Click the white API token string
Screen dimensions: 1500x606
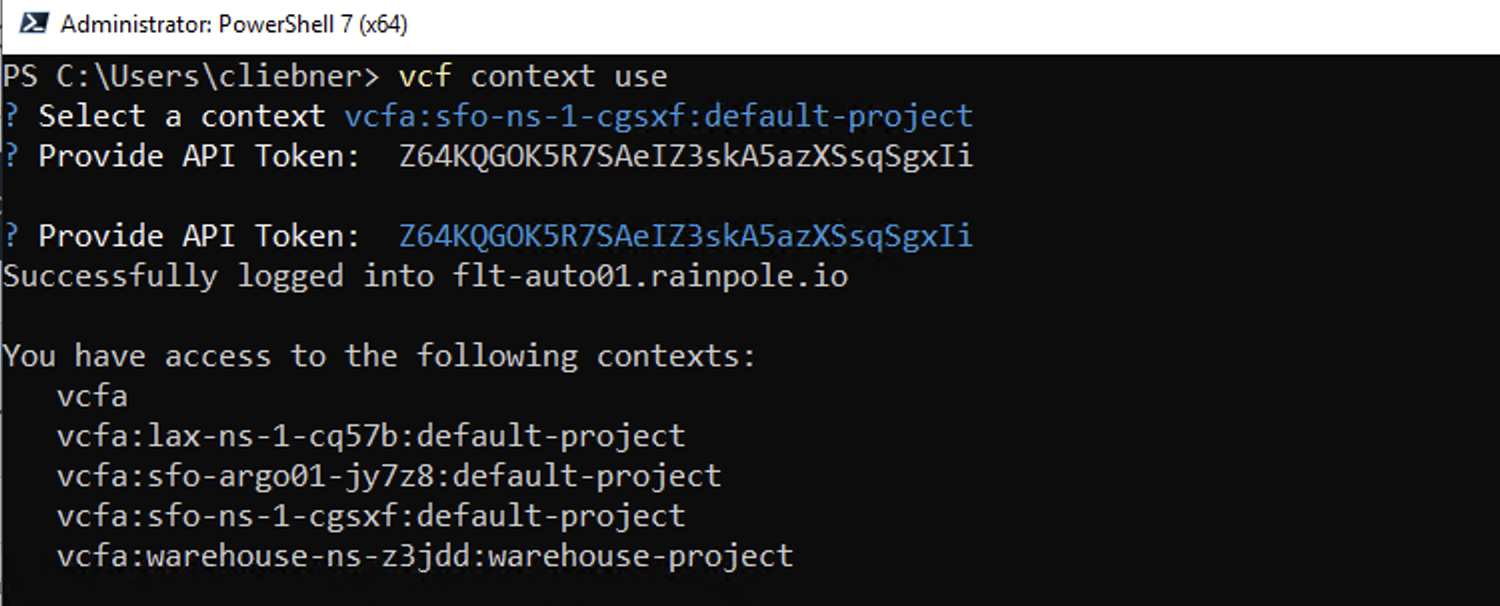(x=685, y=156)
